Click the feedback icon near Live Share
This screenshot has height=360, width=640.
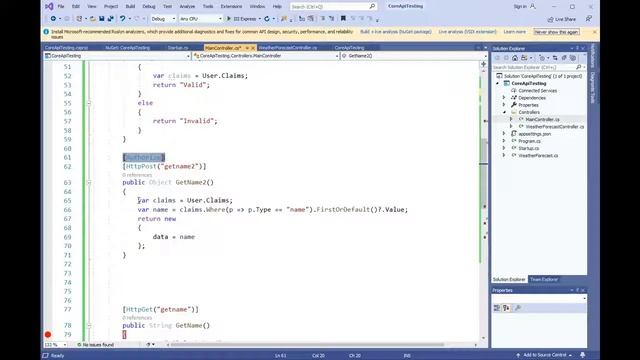point(588,19)
